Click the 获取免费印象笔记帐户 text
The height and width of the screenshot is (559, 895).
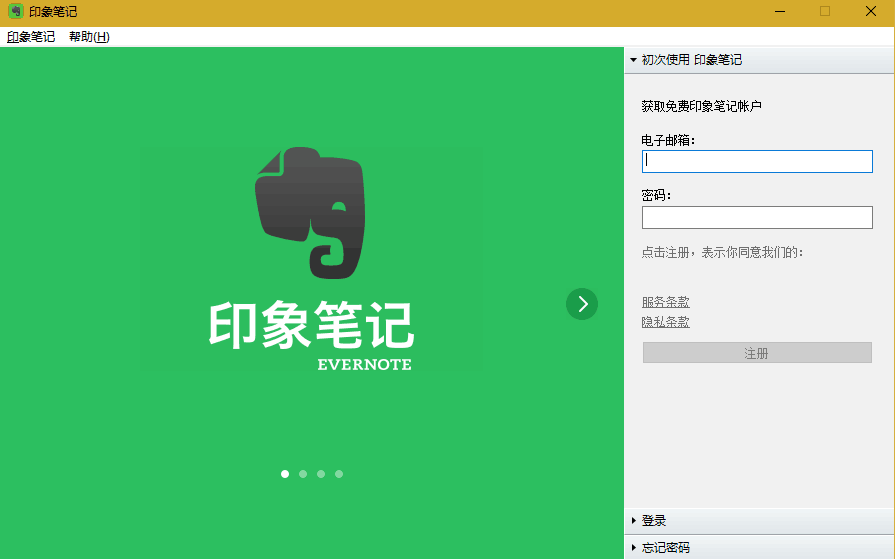702,106
